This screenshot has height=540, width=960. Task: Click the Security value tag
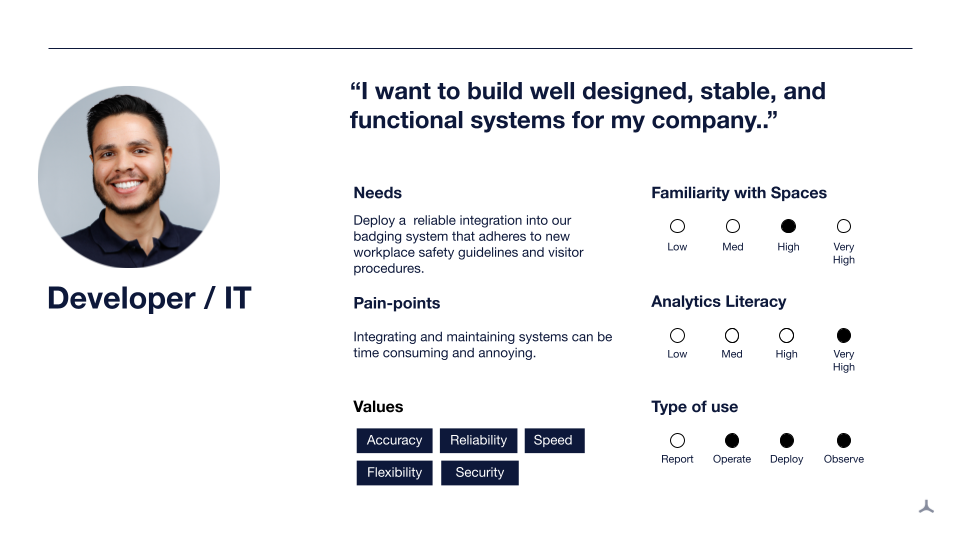pyautogui.click(x=480, y=473)
